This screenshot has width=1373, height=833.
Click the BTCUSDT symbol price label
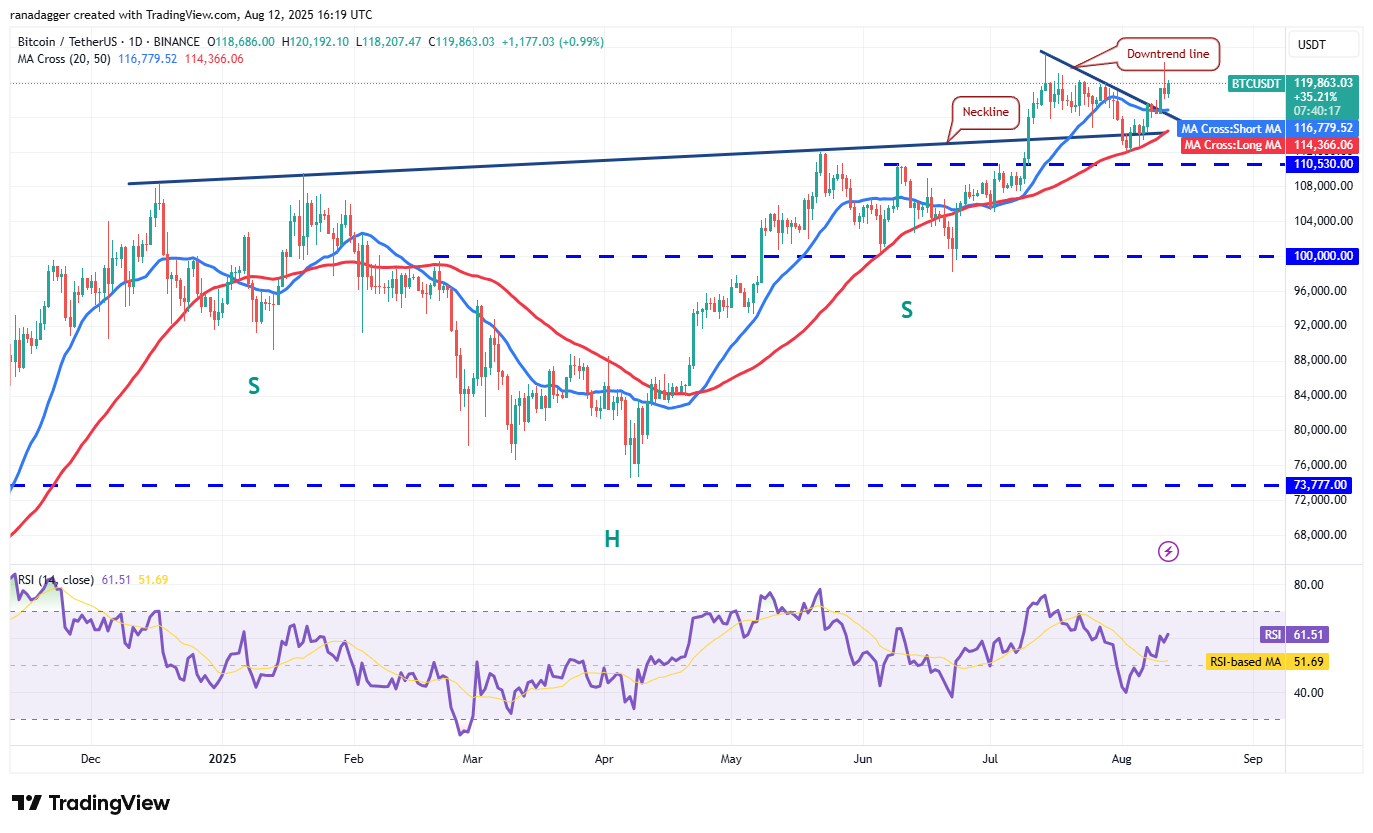tap(1255, 84)
